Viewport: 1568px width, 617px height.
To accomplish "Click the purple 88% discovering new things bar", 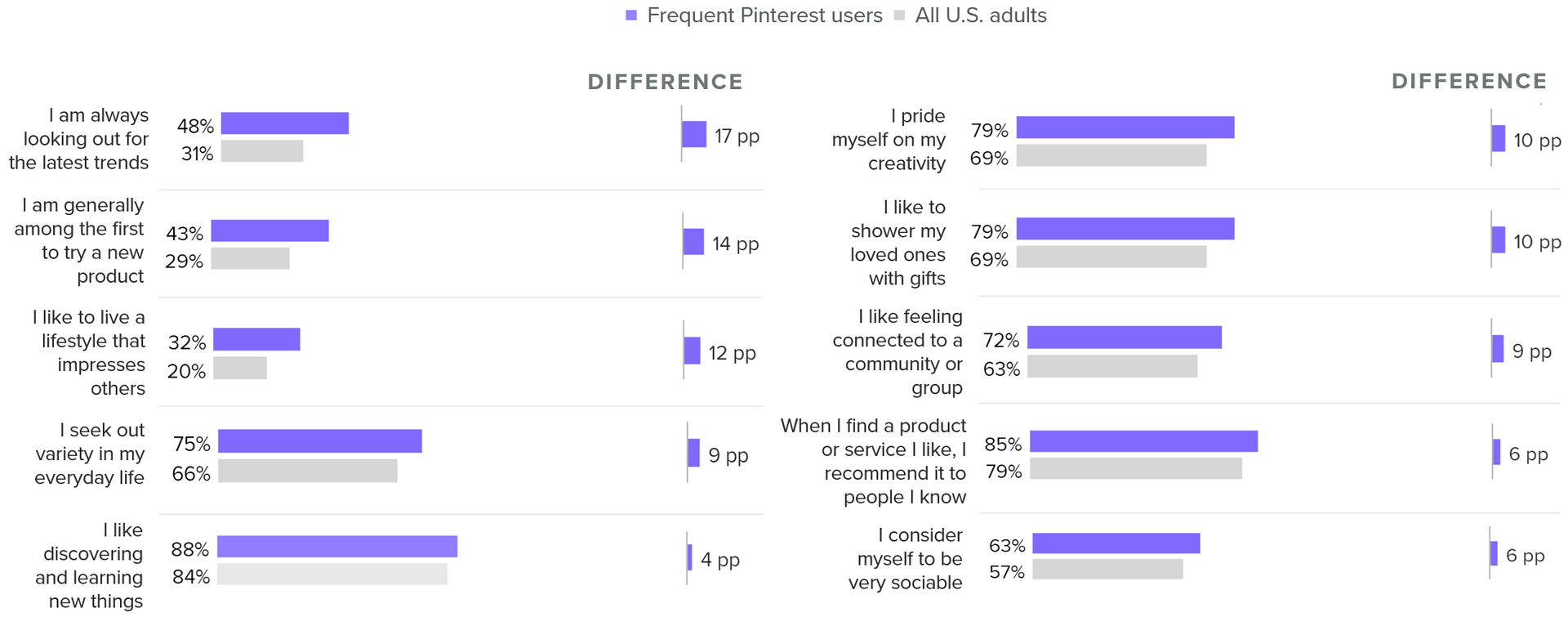I will (x=337, y=547).
